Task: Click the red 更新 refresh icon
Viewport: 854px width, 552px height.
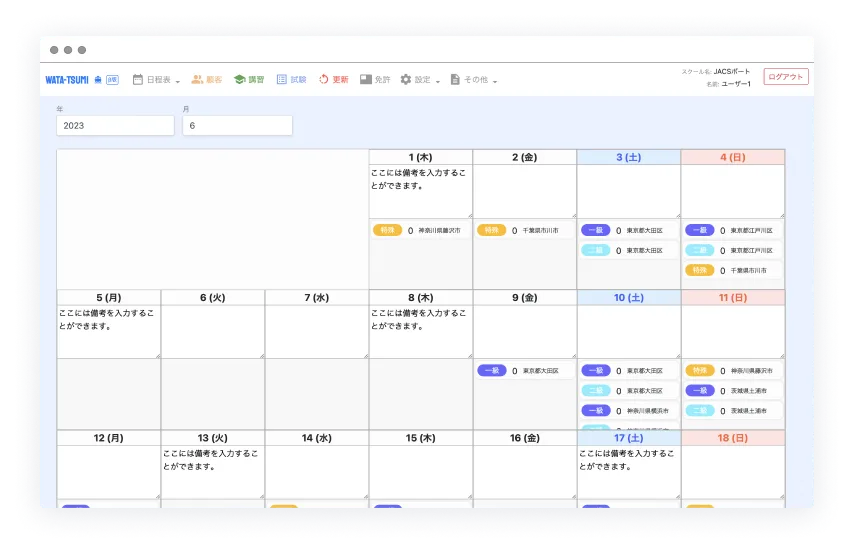Action: (324, 80)
